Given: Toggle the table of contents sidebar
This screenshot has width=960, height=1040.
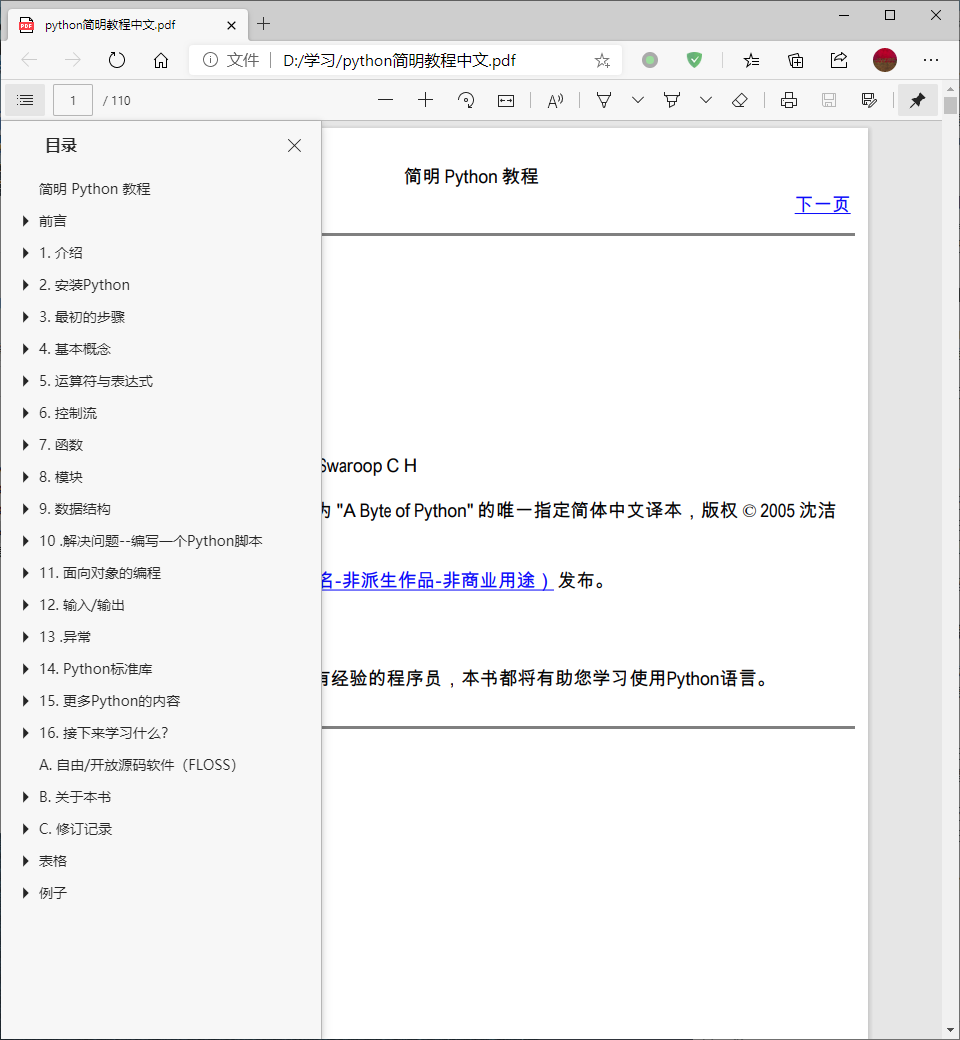Looking at the screenshot, I should coord(25,100).
